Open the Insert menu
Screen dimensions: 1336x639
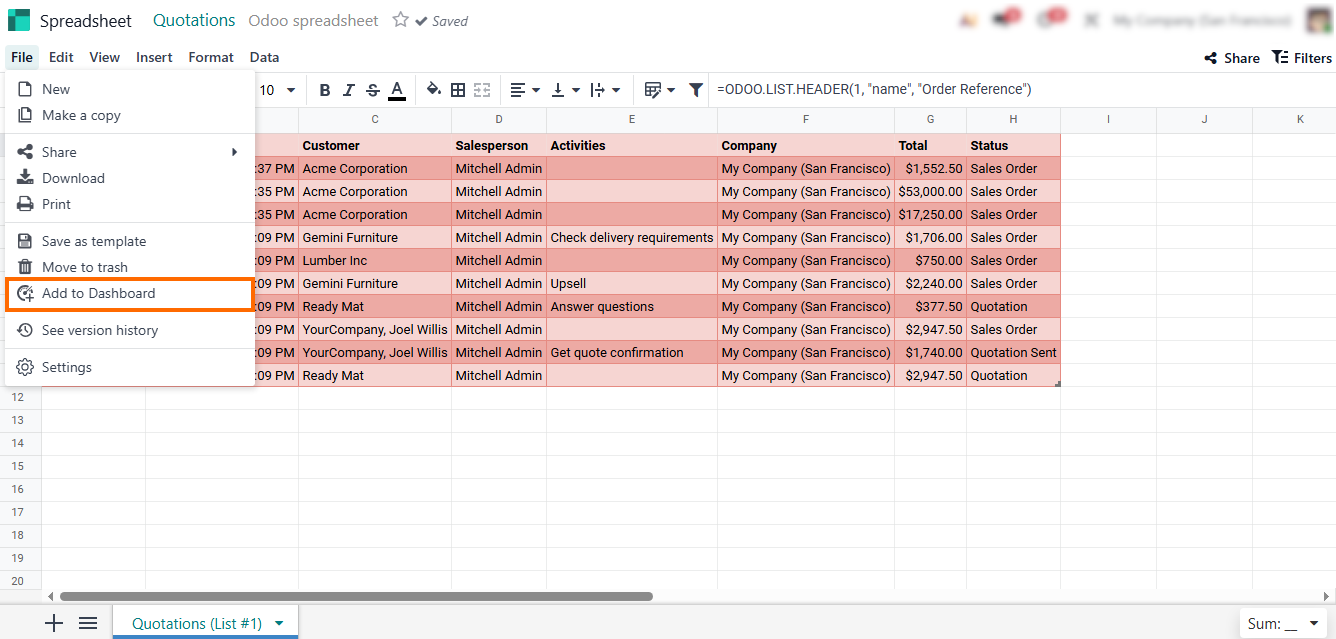(x=154, y=57)
